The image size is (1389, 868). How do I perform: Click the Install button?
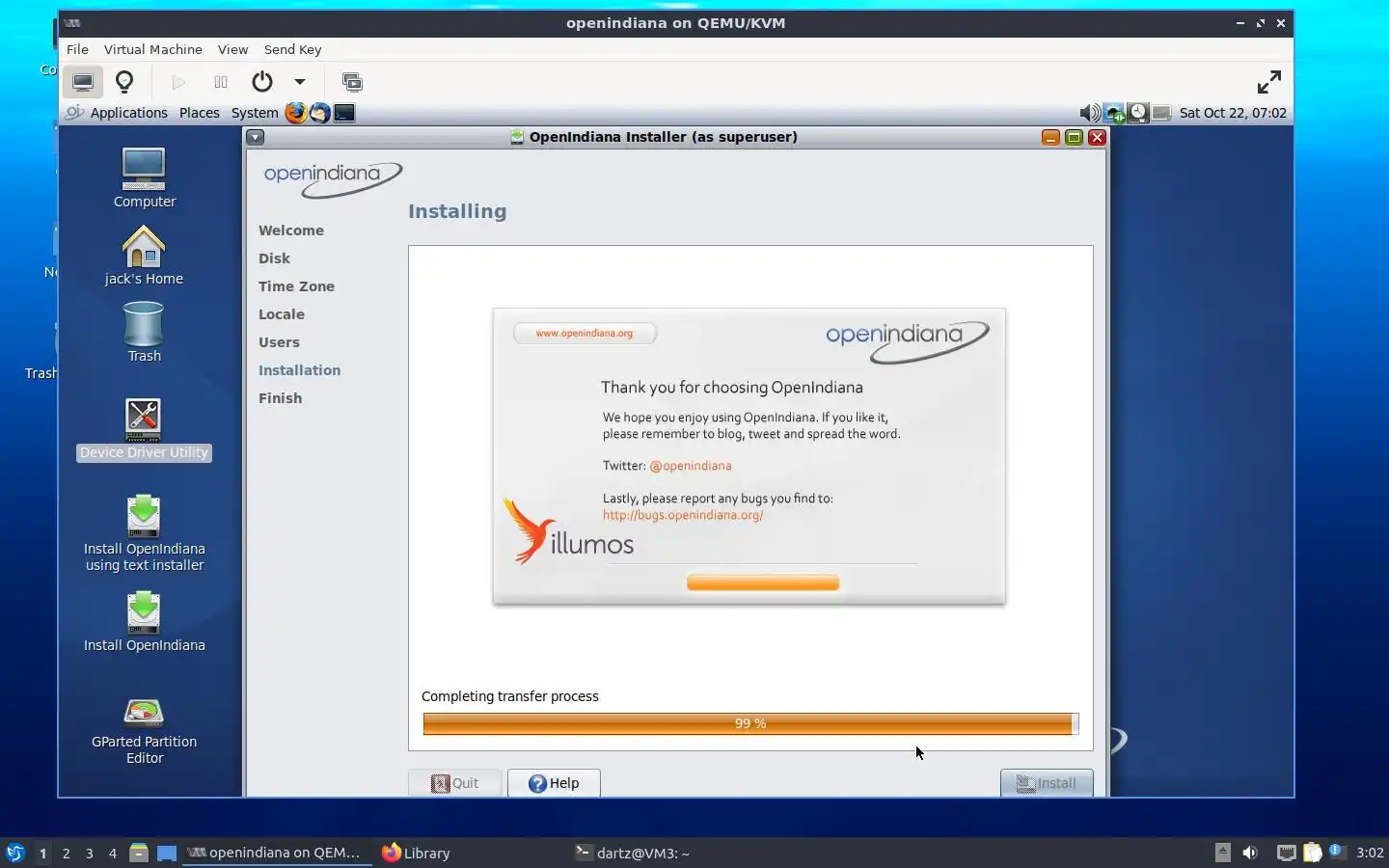point(1047,783)
